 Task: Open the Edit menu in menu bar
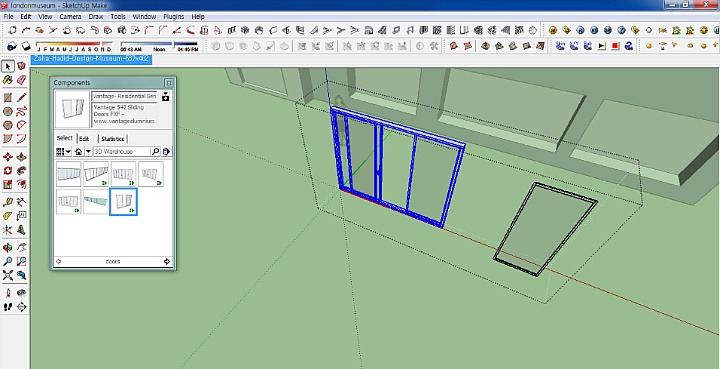point(26,17)
